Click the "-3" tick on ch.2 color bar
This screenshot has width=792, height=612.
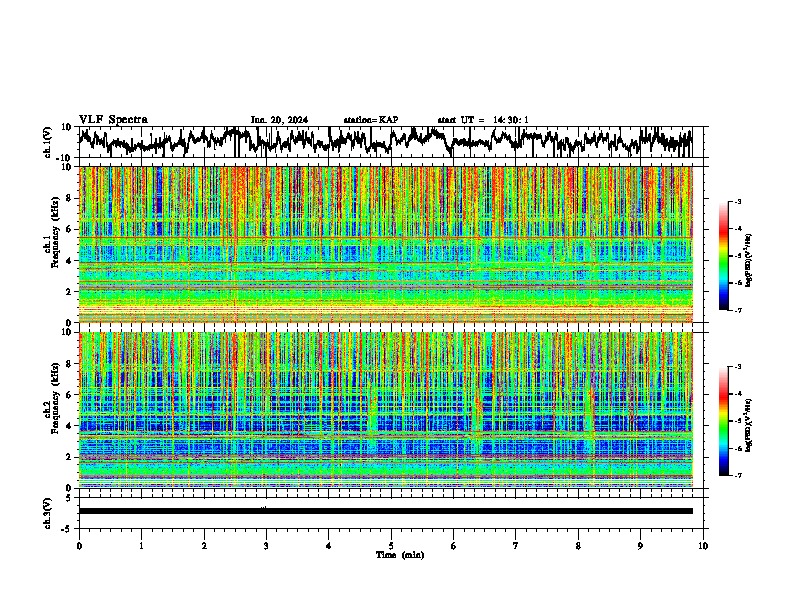pos(738,367)
